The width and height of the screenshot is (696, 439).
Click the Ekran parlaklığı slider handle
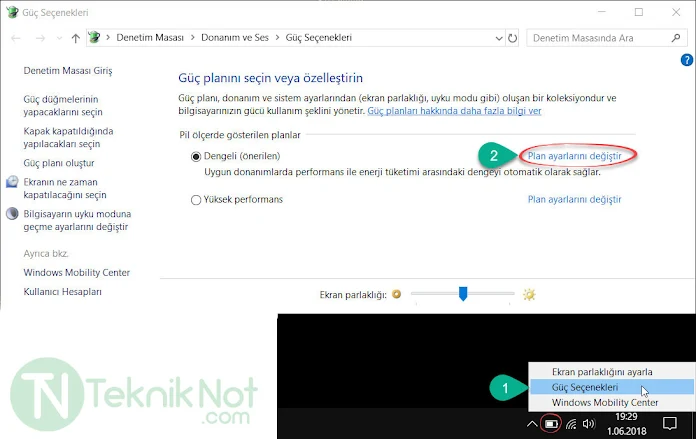(463, 293)
